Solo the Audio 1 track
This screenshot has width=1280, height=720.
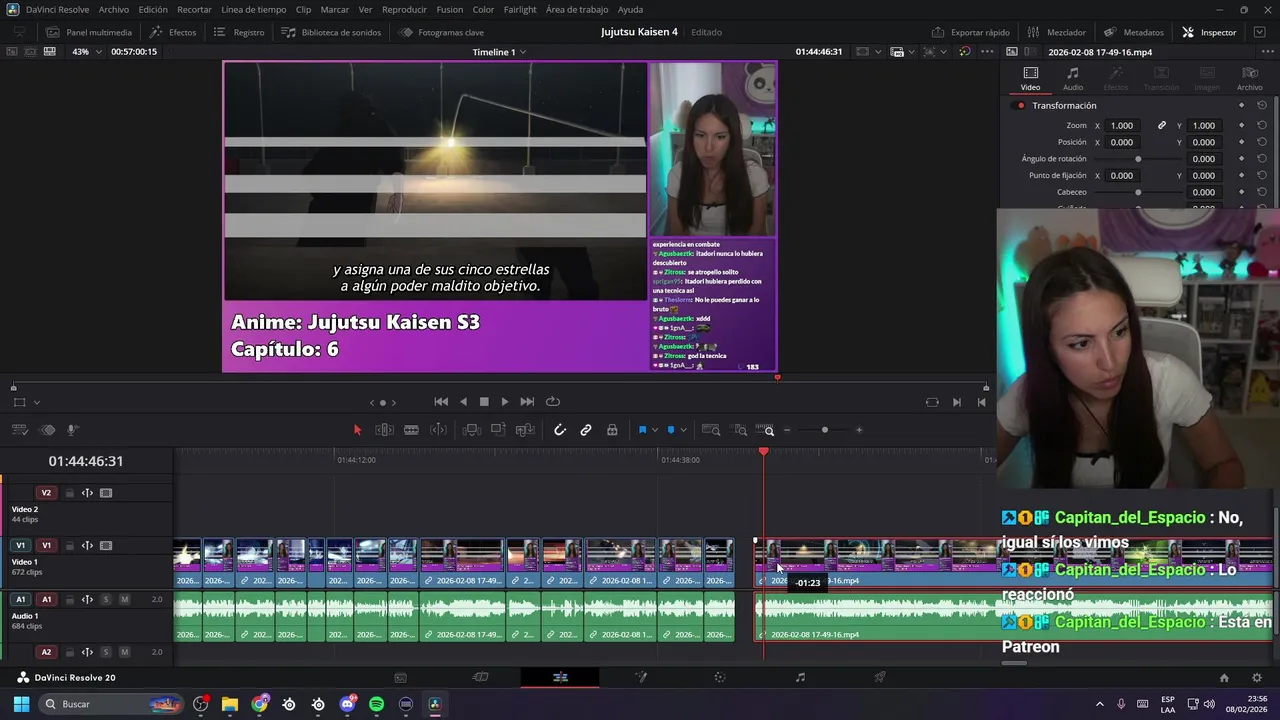click(x=105, y=600)
